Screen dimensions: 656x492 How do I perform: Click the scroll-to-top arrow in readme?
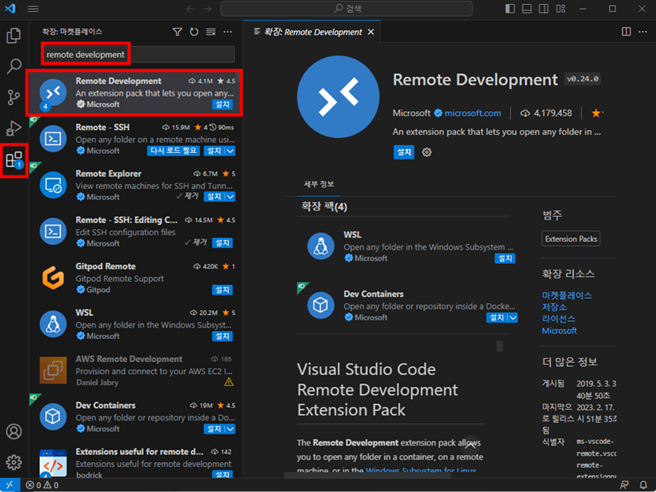tap(470, 445)
